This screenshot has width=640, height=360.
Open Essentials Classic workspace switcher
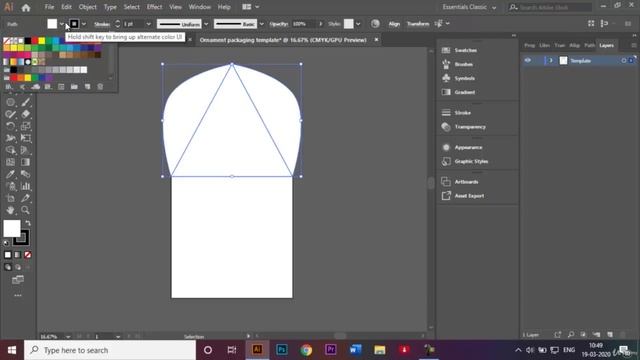click(469, 7)
